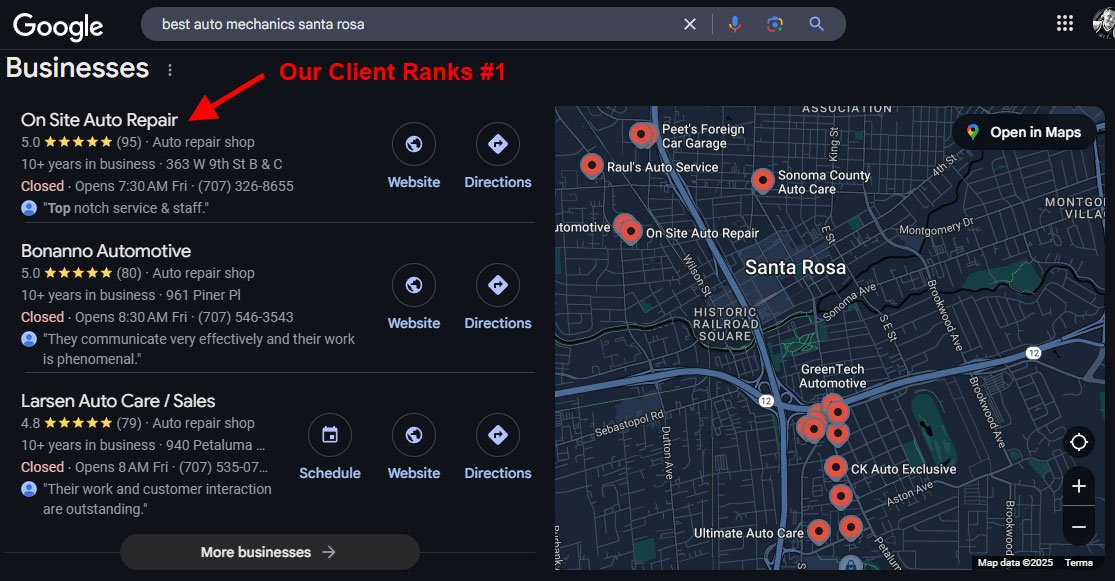
Task: Zoom in on the map
Action: (x=1078, y=487)
